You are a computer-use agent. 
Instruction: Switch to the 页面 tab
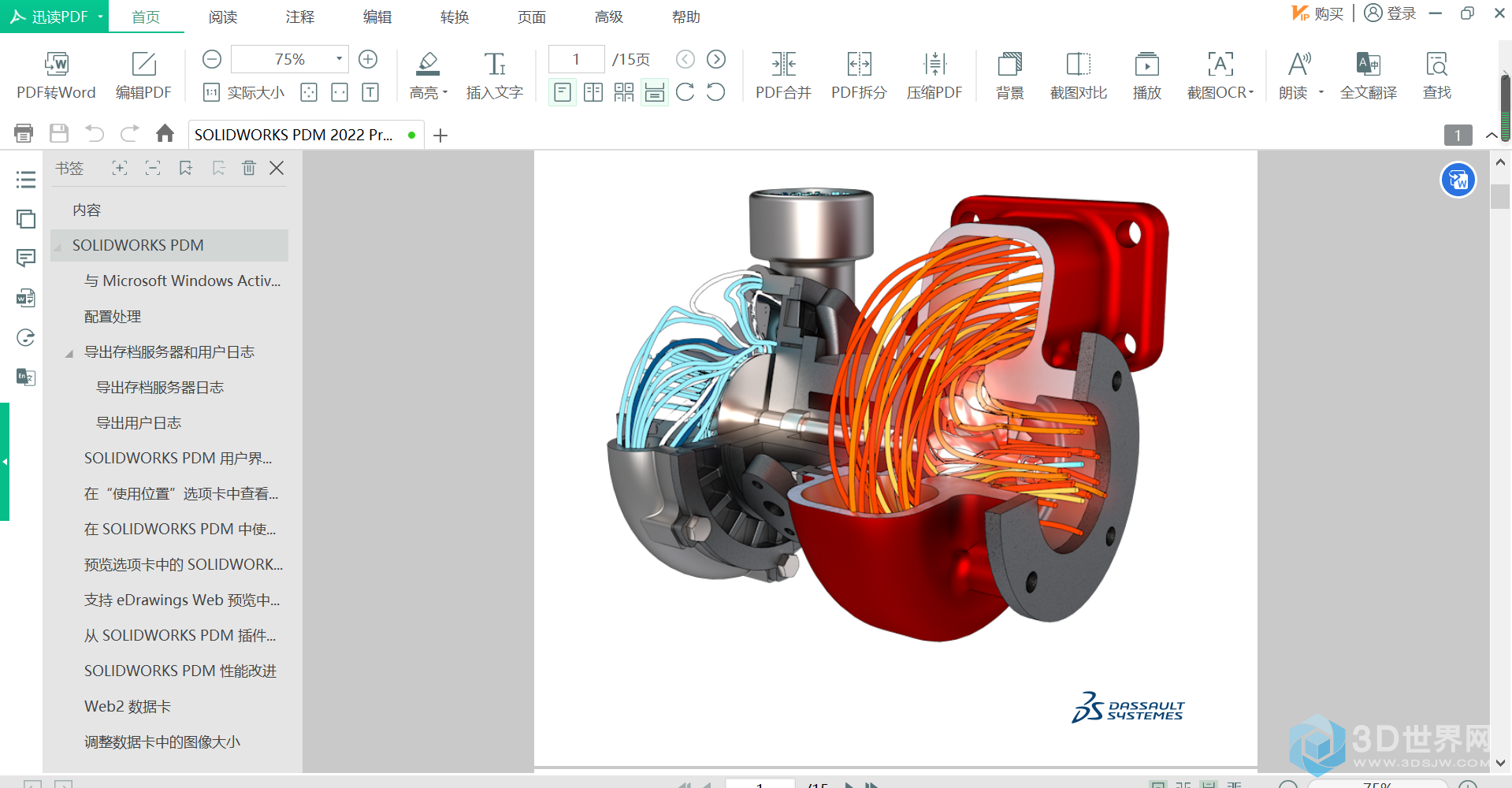pos(532,17)
